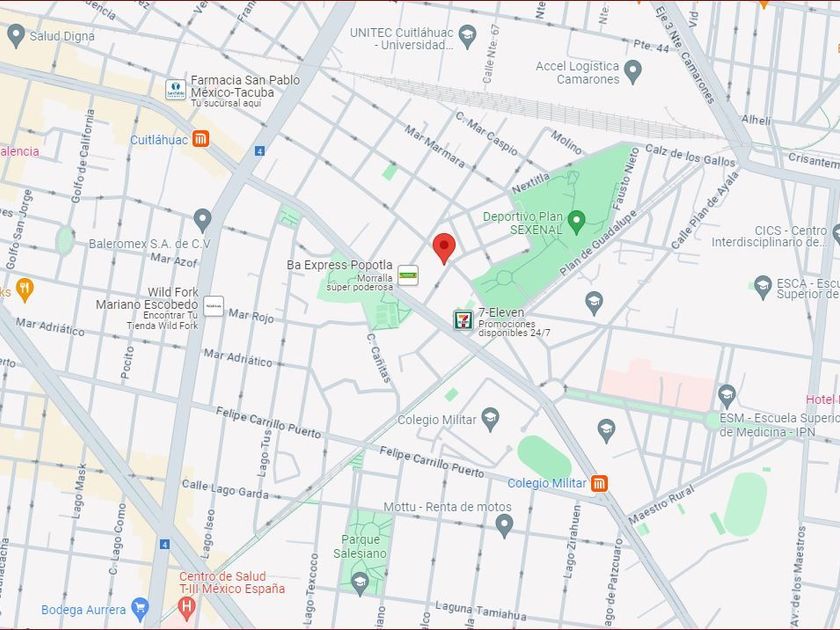Select the school pin beside Plan de Guadalupe
Image resolution: width=840 pixels, height=630 pixels.
[x=594, y=303]
